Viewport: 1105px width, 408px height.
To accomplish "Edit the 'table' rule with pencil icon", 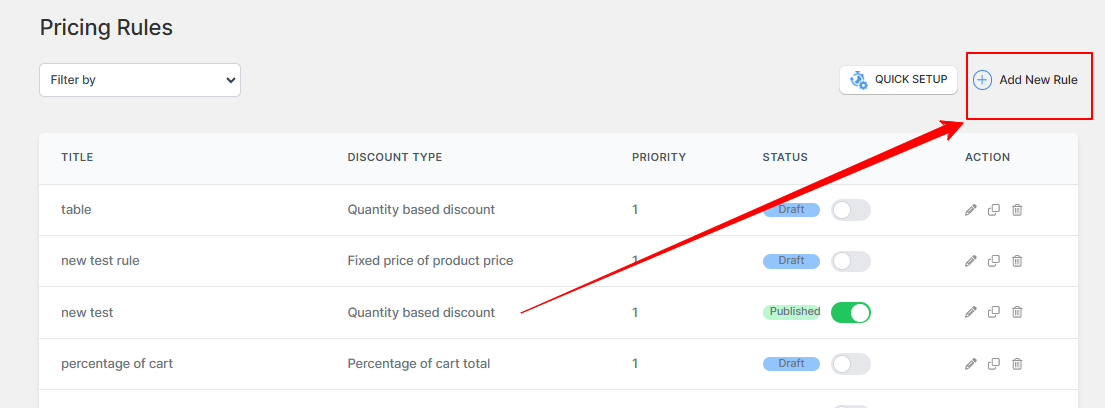I will point(970,210).
